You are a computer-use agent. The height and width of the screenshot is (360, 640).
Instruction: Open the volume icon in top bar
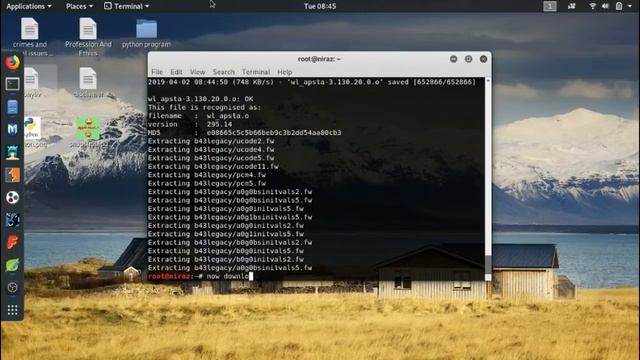pyautogui.click(x=605, y=6)
